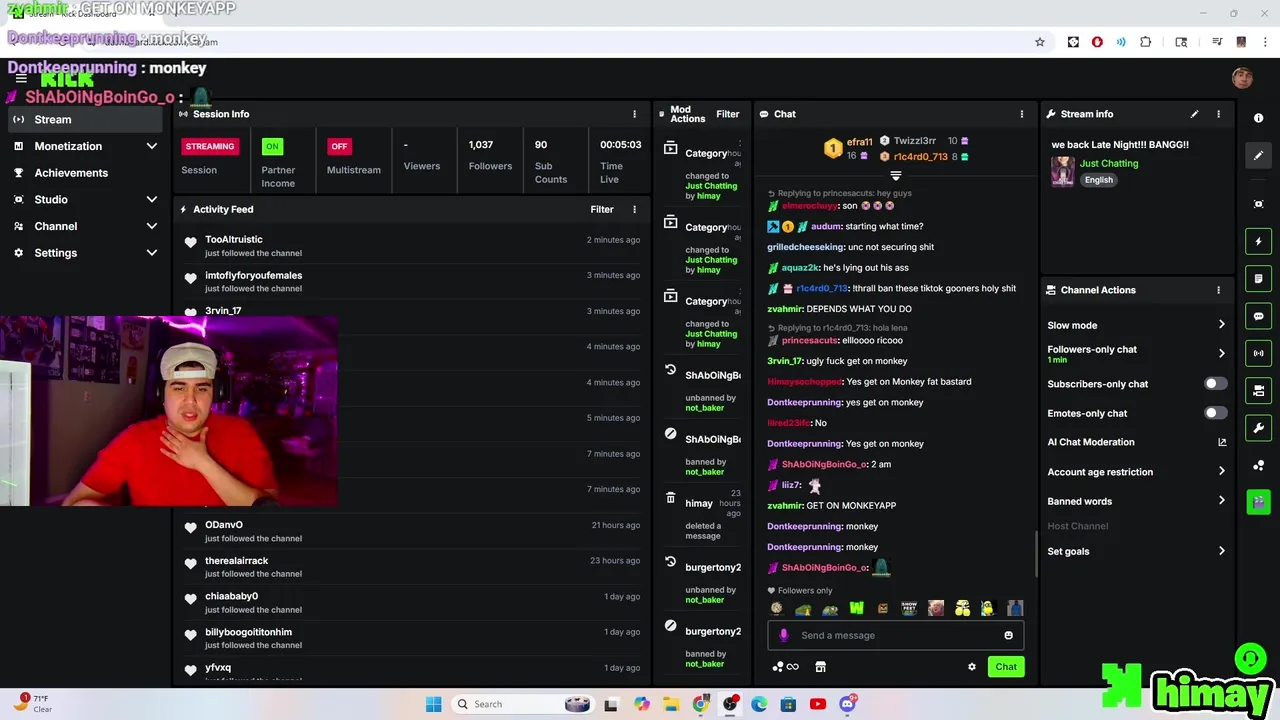
Task: Toggle Multistream OFF button
Action: [339, 146]
